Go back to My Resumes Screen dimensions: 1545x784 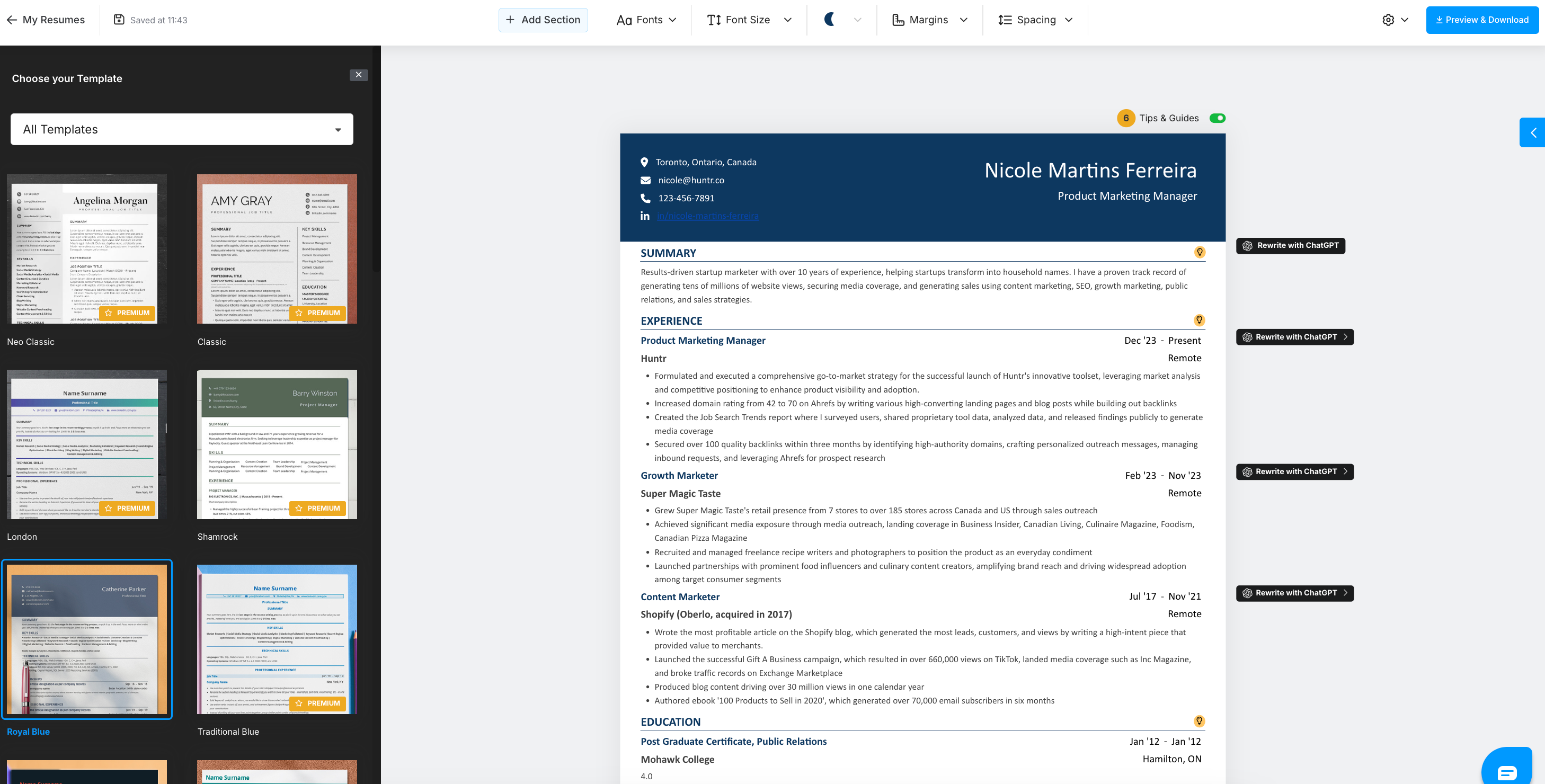pyautogui.click(x=46, y=20)
